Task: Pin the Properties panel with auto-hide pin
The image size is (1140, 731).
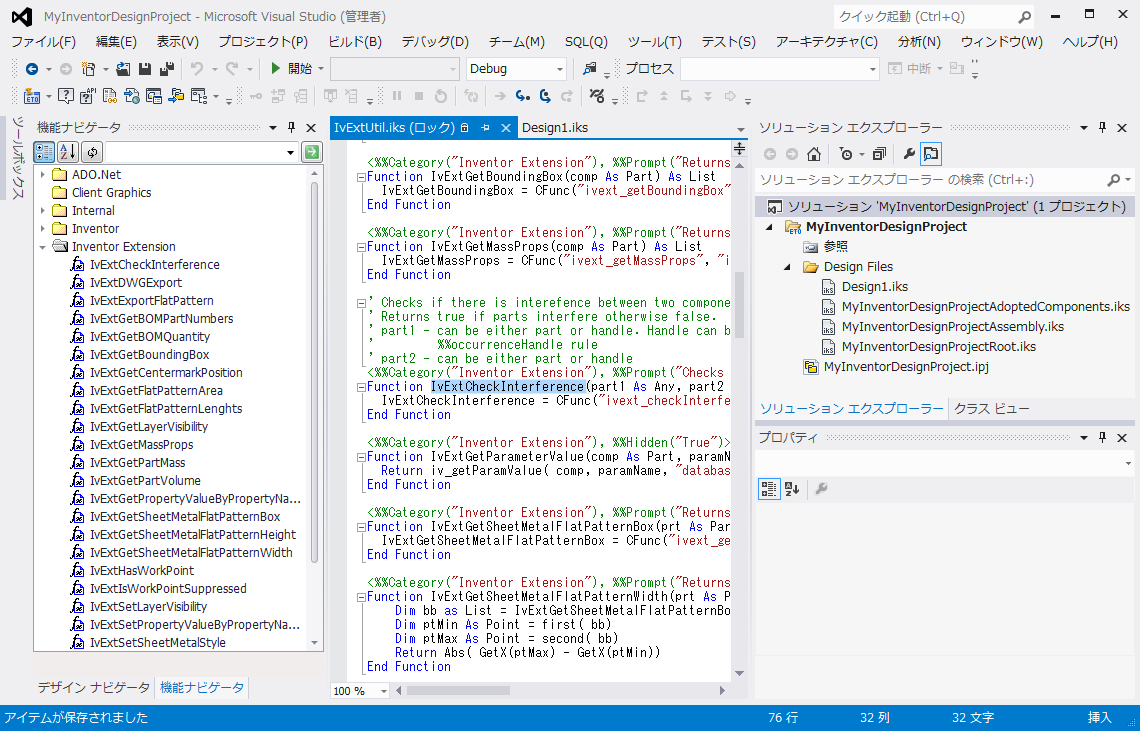Action: tap(1103, 438)
